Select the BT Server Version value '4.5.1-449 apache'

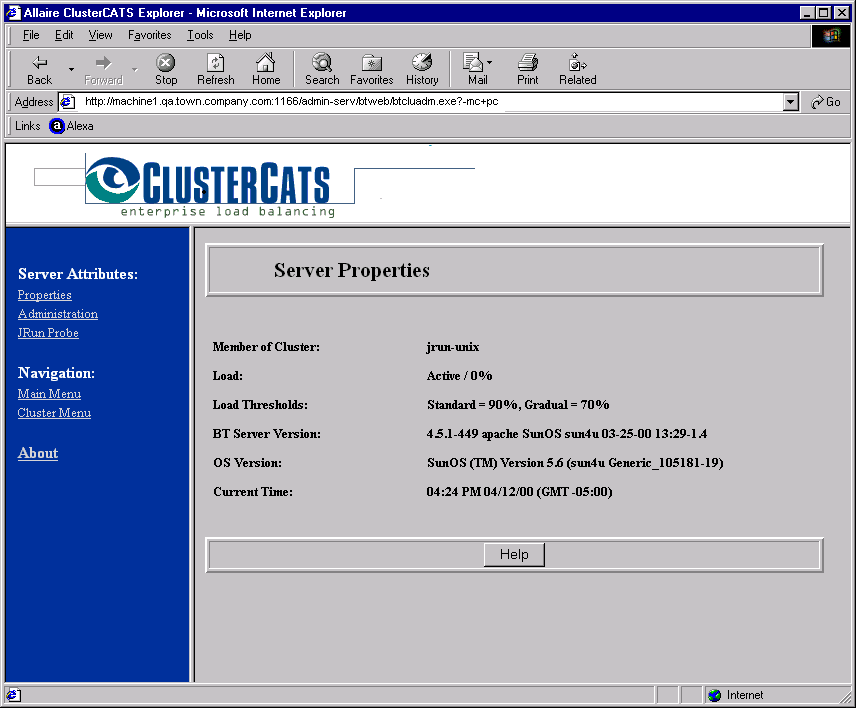473,434
